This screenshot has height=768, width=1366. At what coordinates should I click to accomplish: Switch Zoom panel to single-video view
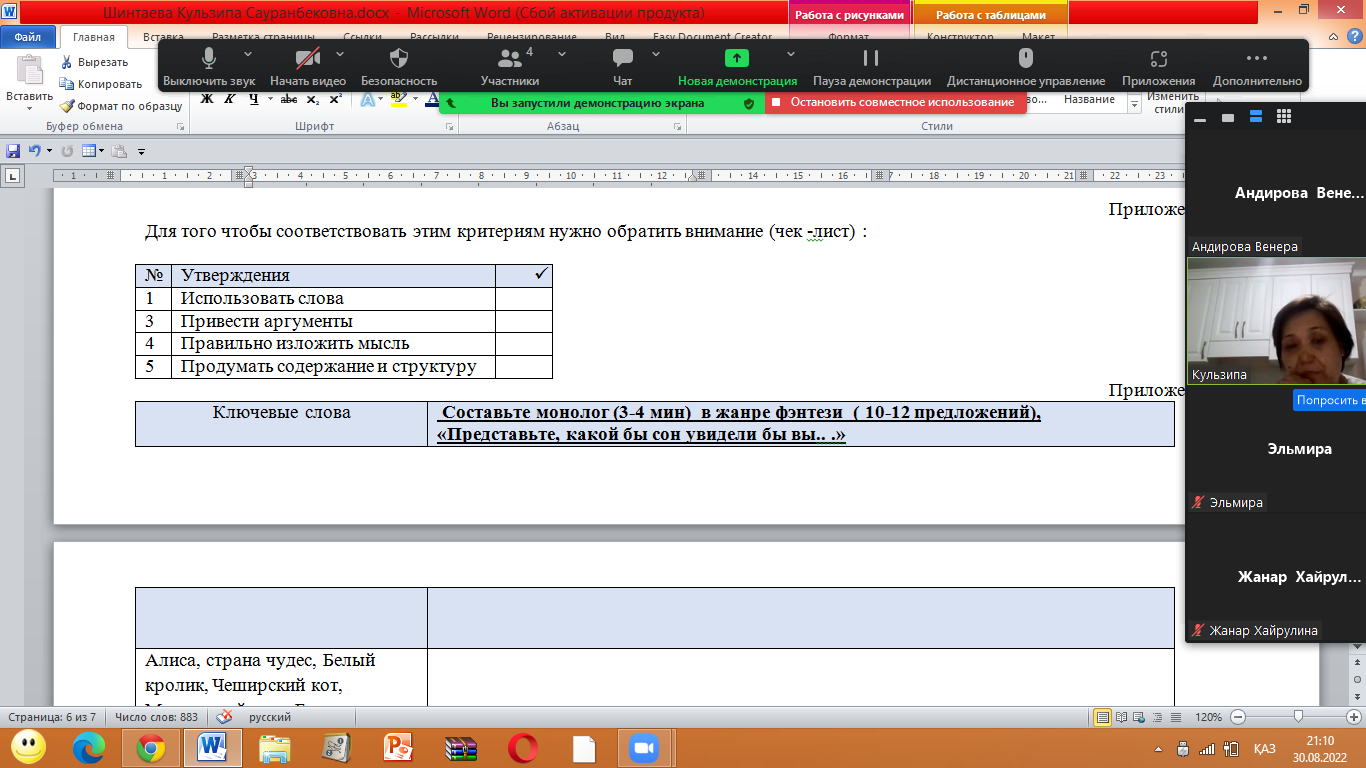(1228, 118)
